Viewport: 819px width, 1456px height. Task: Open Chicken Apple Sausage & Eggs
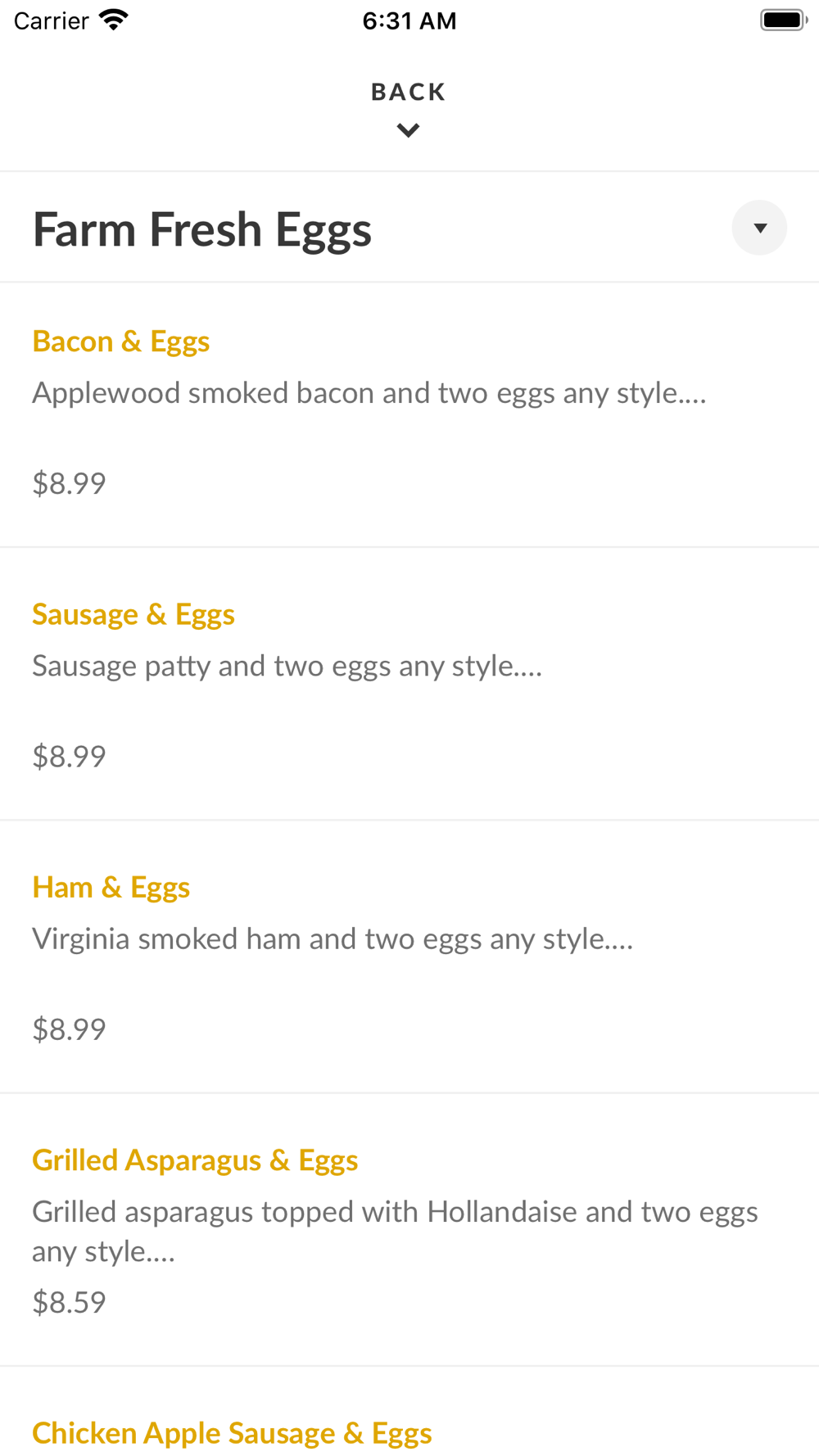(x=232, y=1432)
